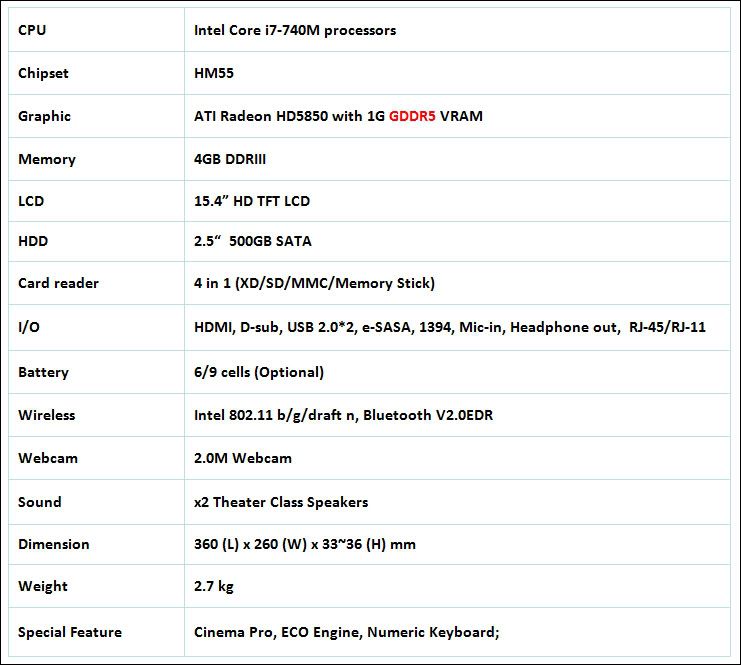Click the 360 (L) x 260 (W) dimension value

[305, 544]
